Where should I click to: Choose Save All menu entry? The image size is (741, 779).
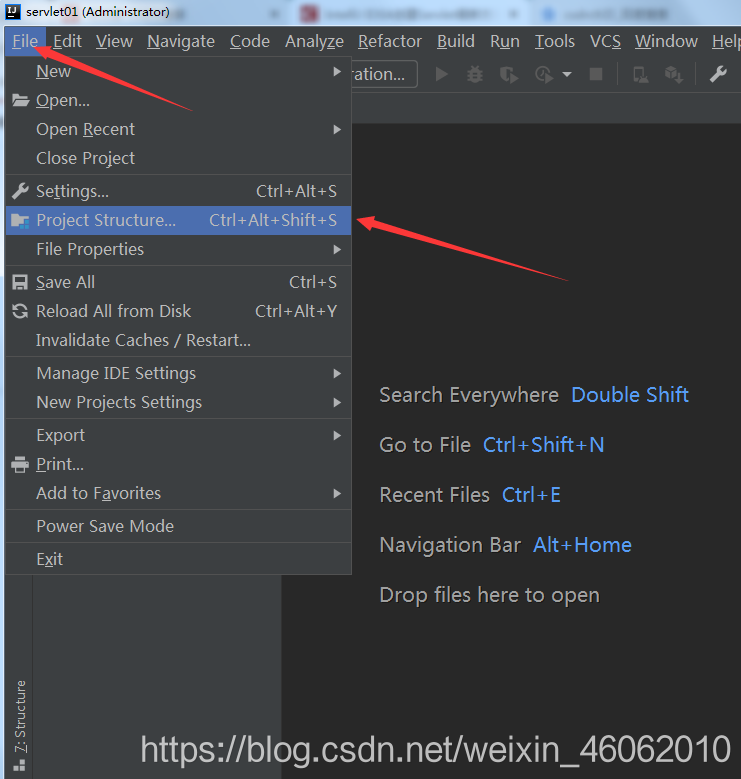[178, 282]
